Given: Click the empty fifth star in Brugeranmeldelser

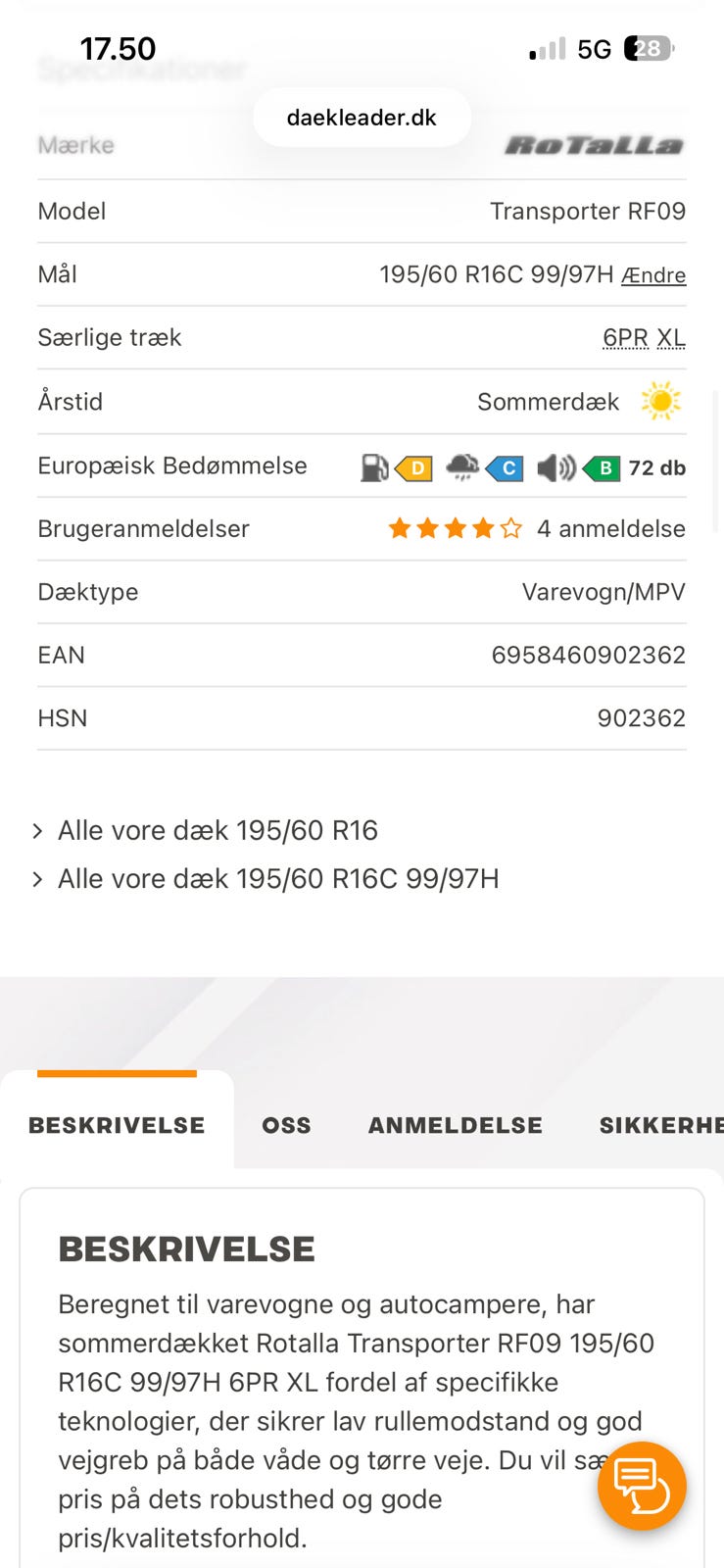Looking at the screenshot, I should pos(510,527).
